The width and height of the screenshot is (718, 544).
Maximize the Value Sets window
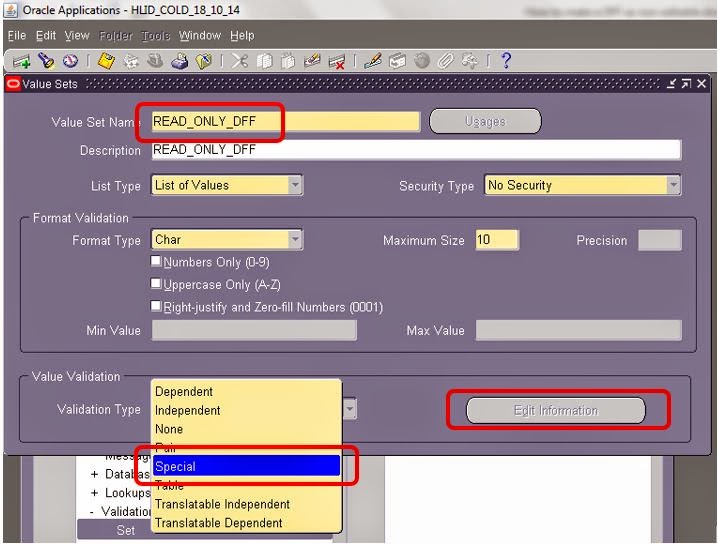[686, 84]
